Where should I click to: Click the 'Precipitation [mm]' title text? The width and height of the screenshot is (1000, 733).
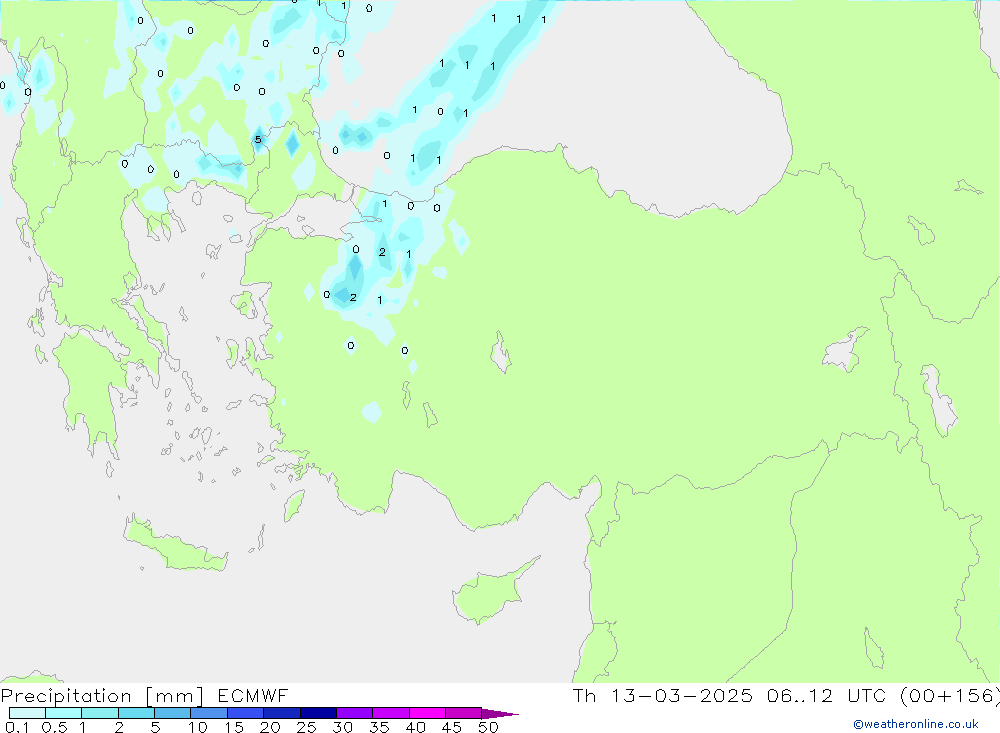[x=102, y=696]
